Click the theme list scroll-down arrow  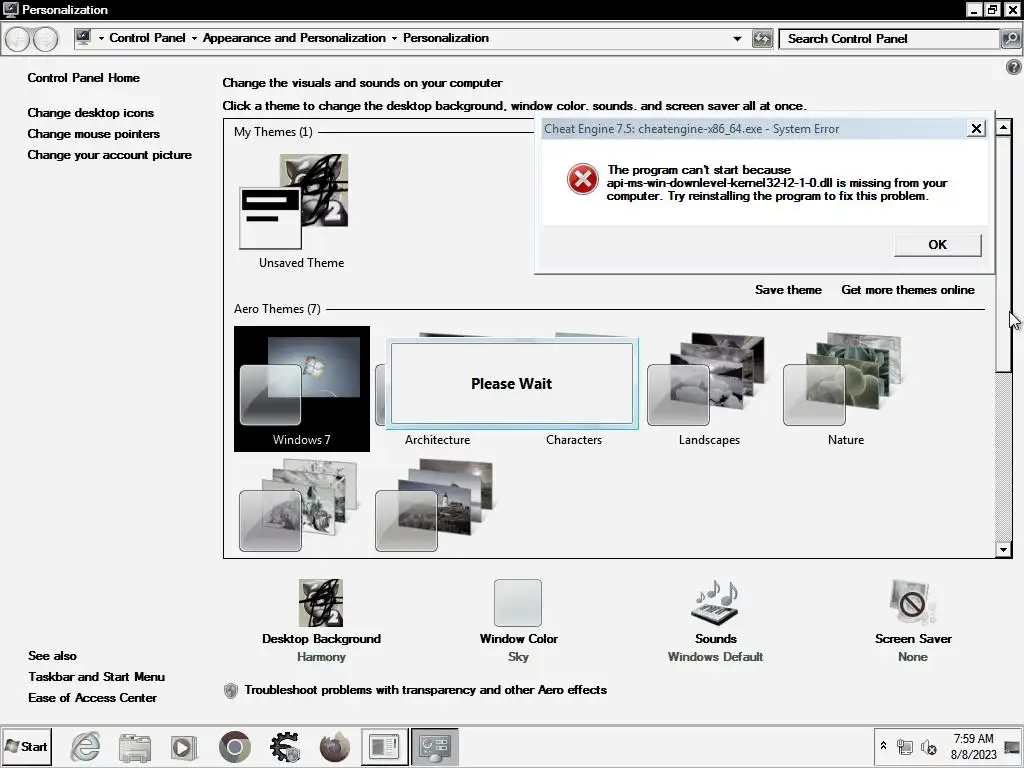click(x=1003, y=549)
